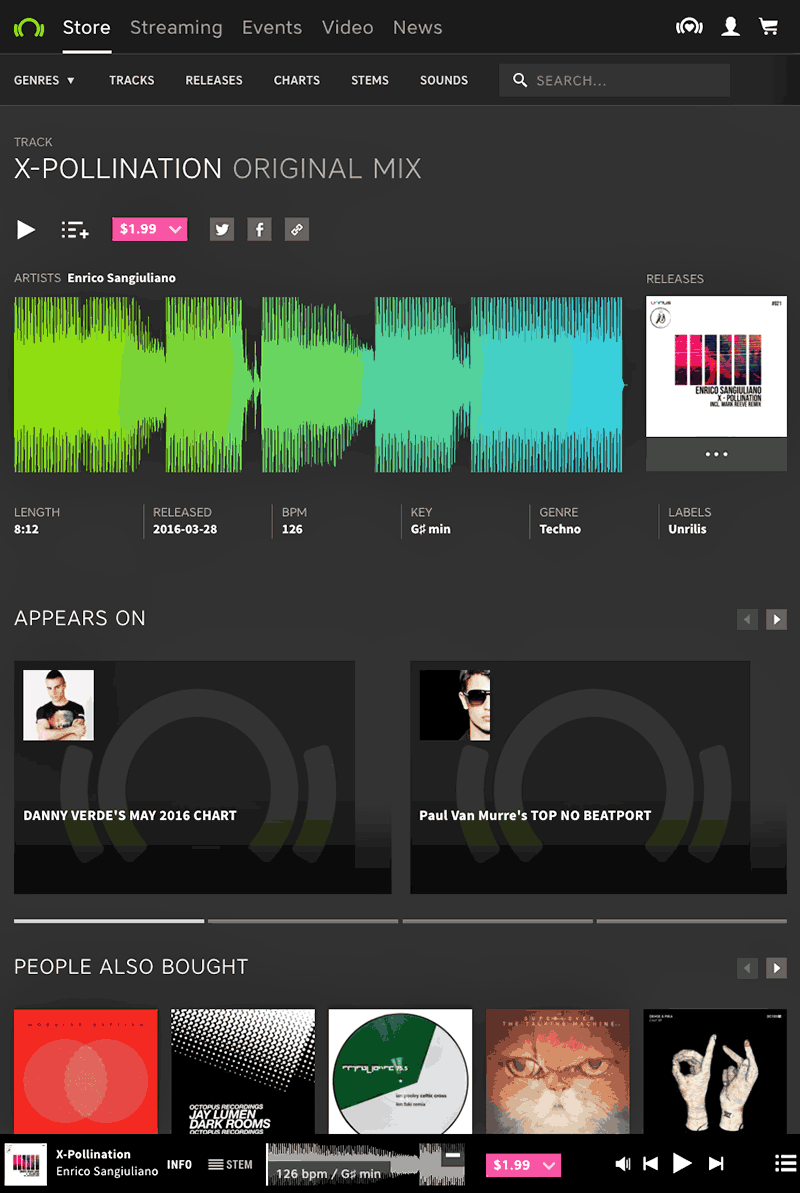Click Paul Van Murre's sunglasses avatar photo
Image resolution: width=800 pixels, height=1193 pixels.
point(455,705)
